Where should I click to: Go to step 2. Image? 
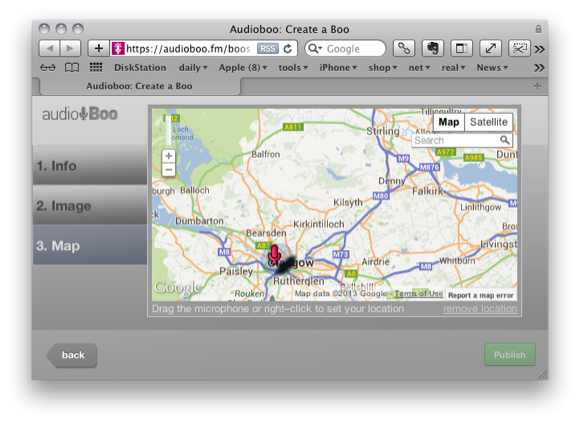90,205
